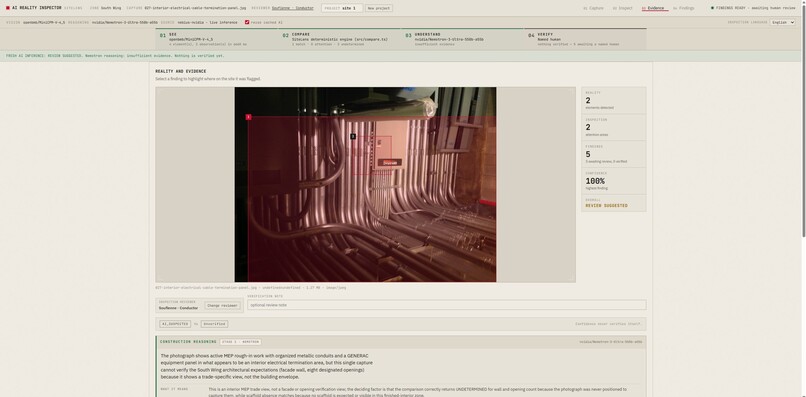Click the Change reviewer button
806x397 pixels.
tap(223, 305)
